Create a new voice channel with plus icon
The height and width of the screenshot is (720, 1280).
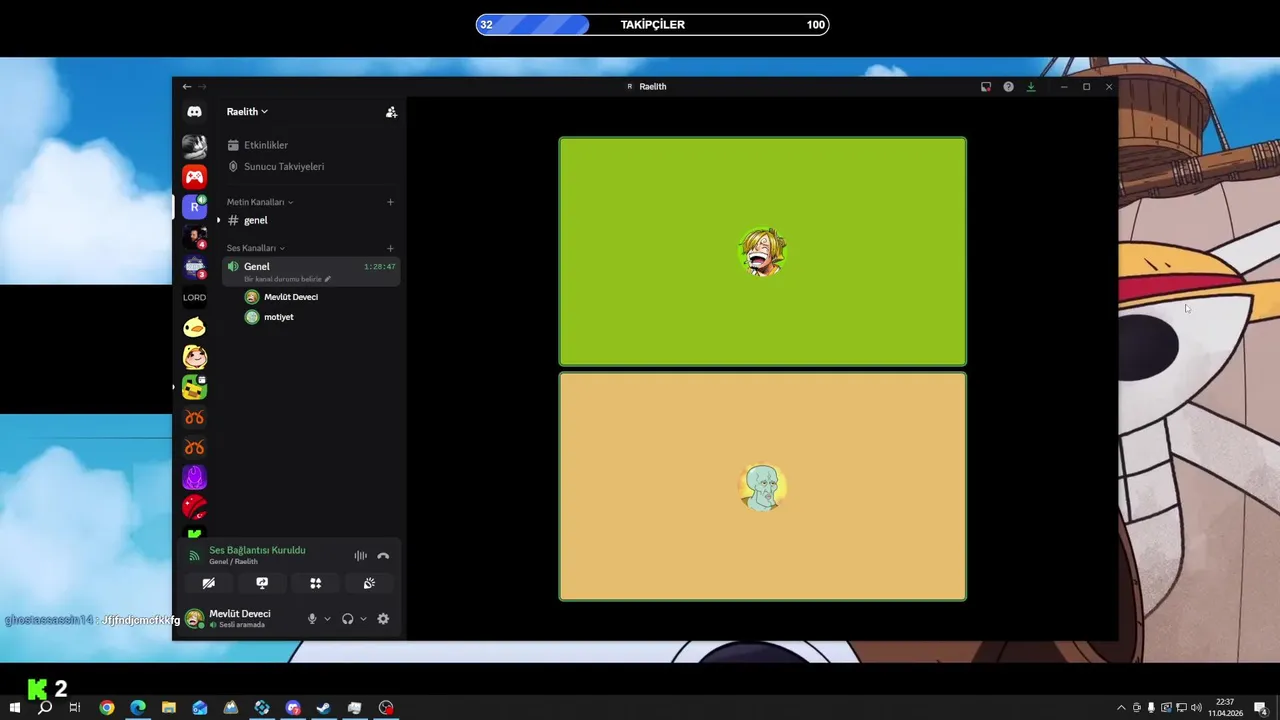tap(390, 248)
